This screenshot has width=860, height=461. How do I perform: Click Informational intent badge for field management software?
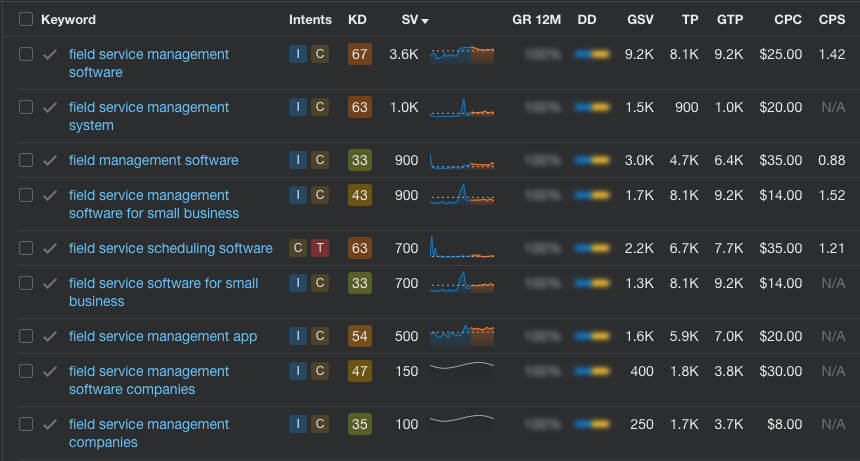pos(298,160)
